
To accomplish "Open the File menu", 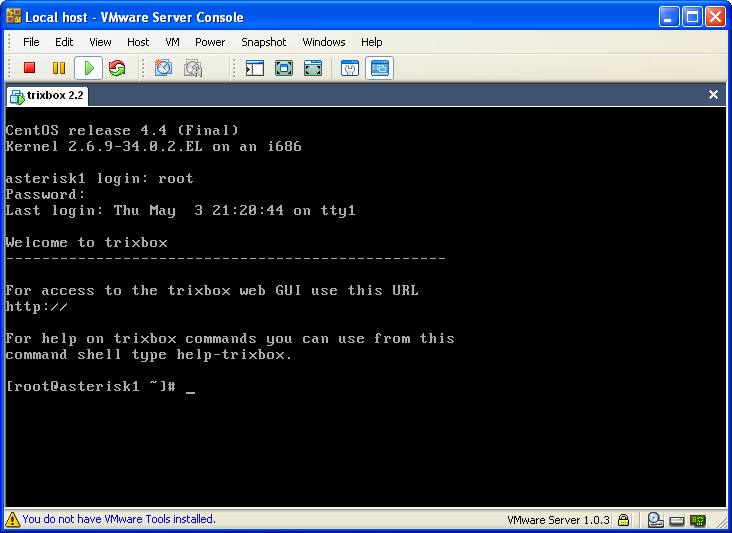I will coord(31,42).
